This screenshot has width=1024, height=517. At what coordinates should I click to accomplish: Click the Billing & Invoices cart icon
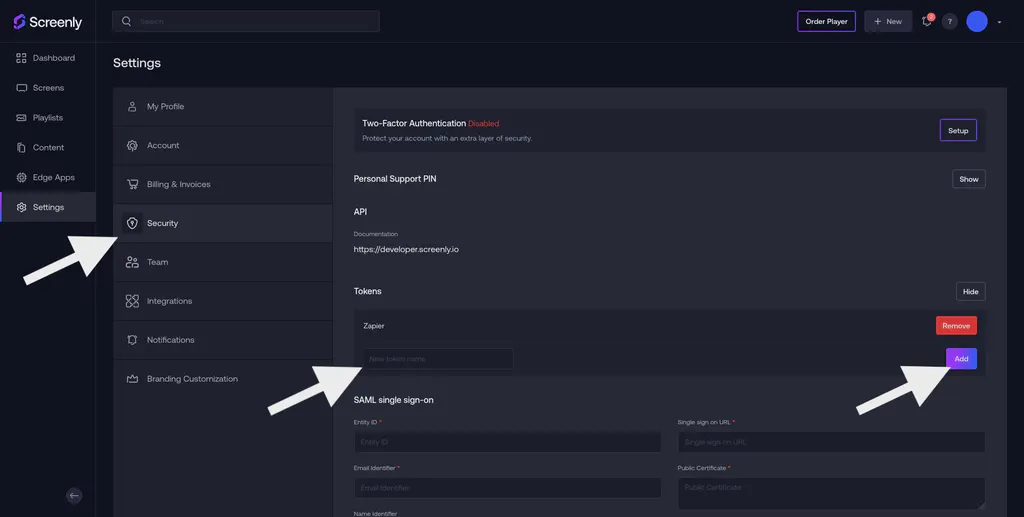click(133, 184)
